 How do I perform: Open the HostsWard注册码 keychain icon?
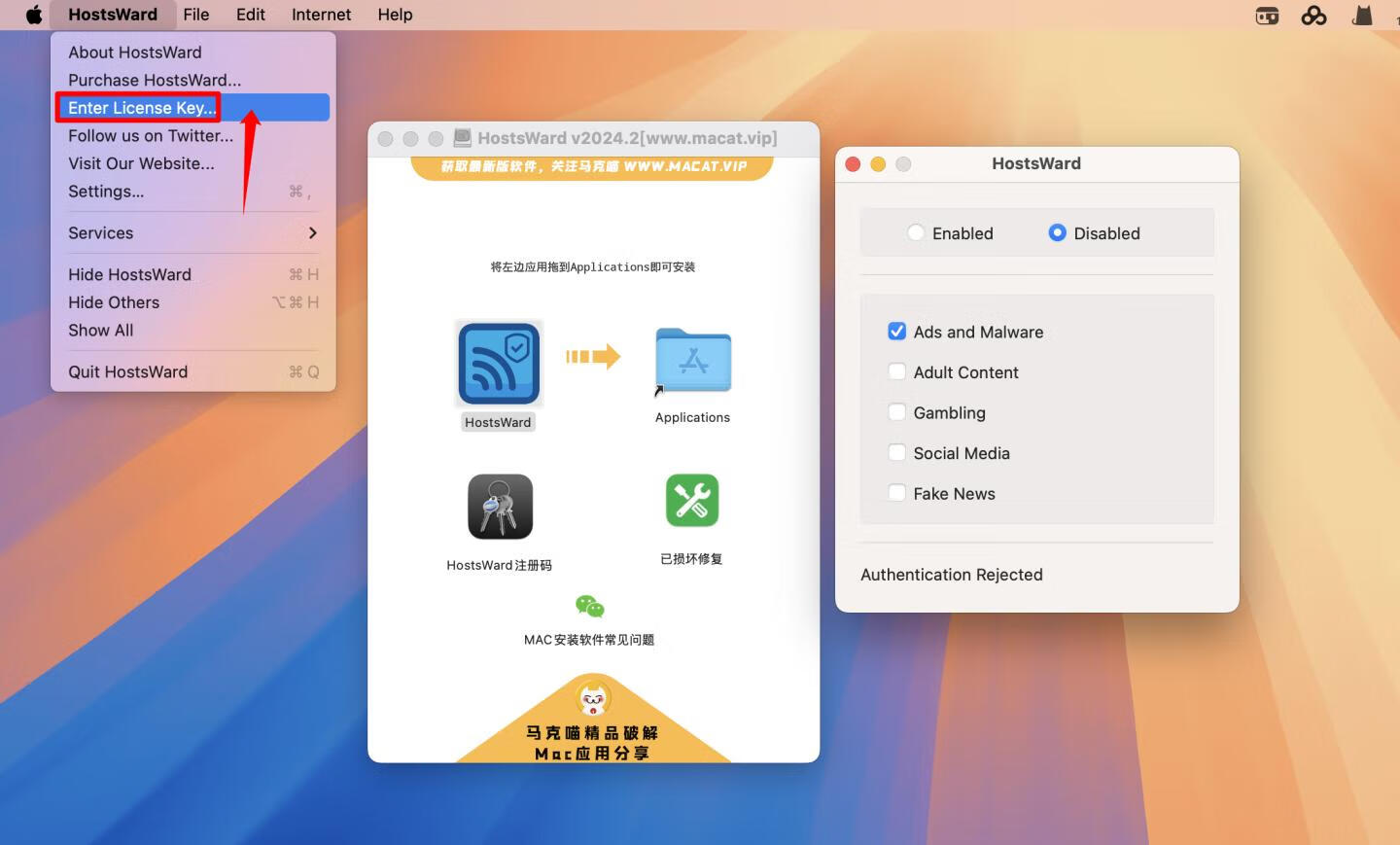(500, 507)
